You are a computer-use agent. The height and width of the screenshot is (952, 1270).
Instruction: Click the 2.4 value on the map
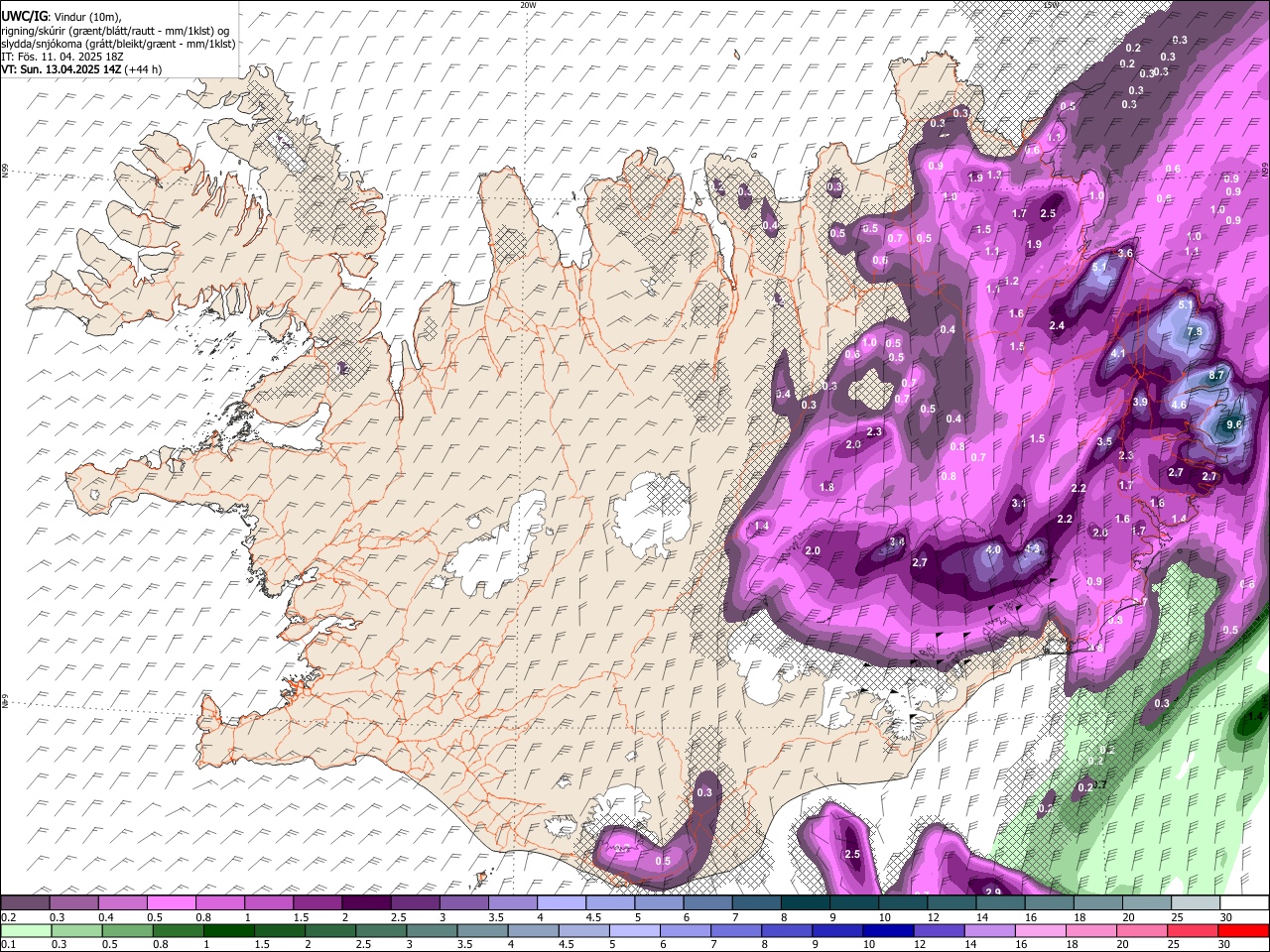pyautogui.click(x=1057, y=325)
